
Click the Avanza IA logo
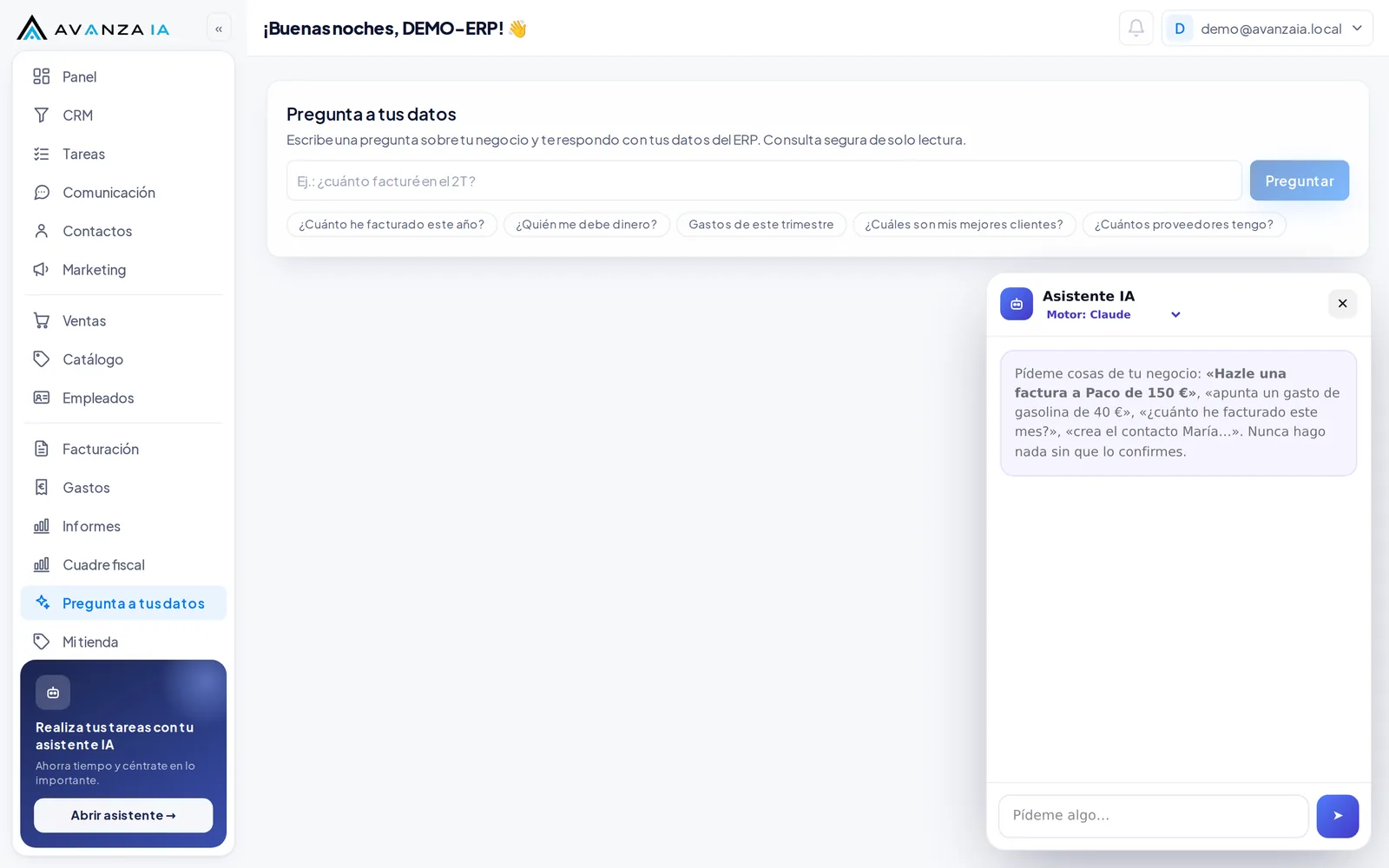(x=93, y=28)
